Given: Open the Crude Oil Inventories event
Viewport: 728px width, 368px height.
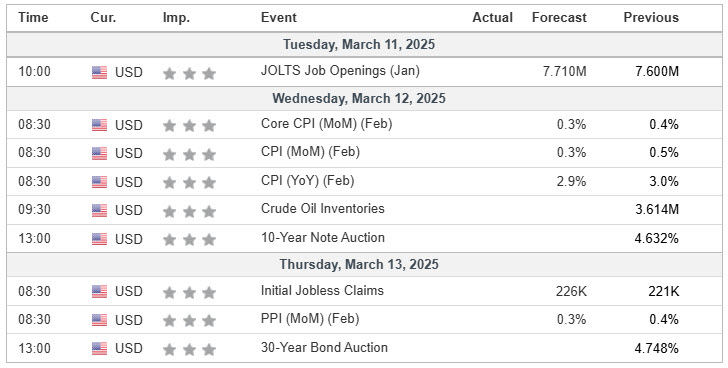Looking at the screenshot, I should [x=323, y=209].
